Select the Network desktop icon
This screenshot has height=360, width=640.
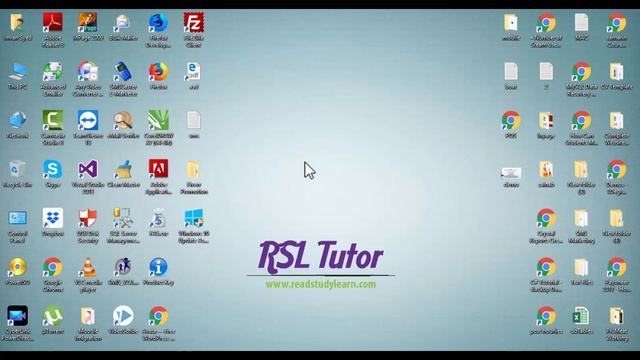pyautogui.click(x=18, y=120)
